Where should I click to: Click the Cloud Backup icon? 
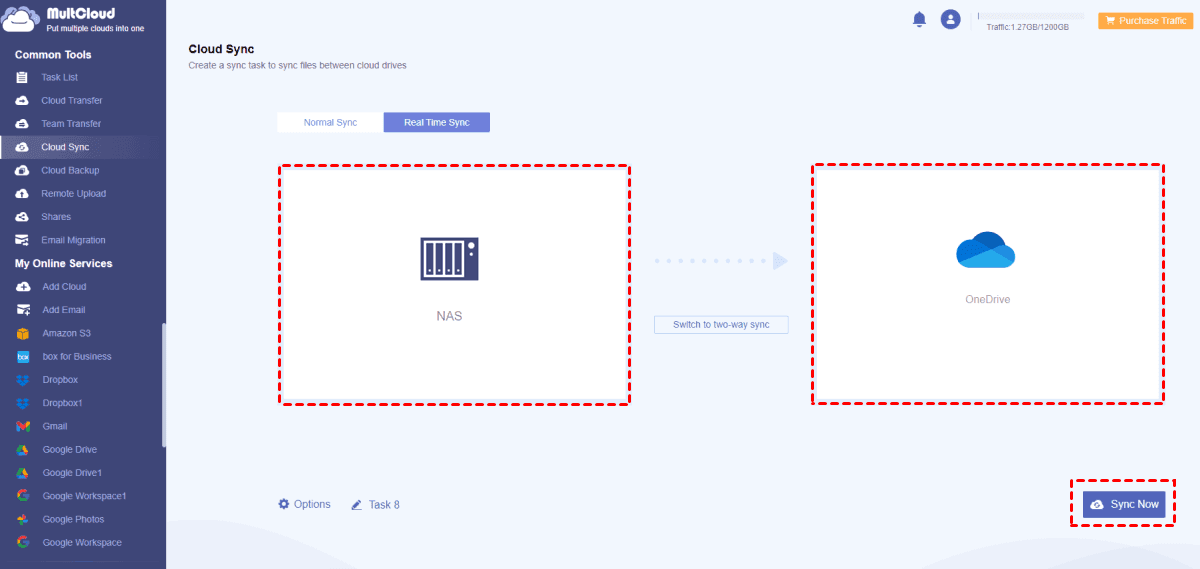22,170
